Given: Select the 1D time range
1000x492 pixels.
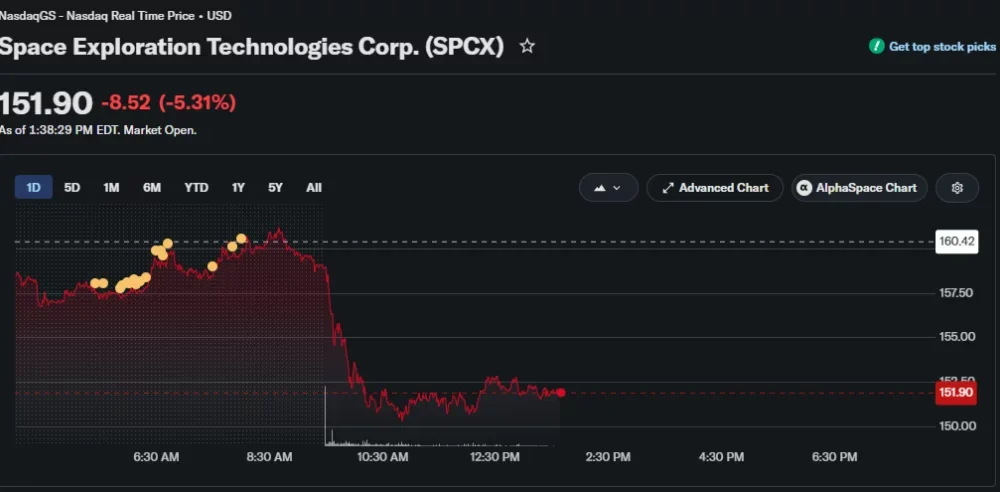Looking at the screenshot, I should [33, 188].
